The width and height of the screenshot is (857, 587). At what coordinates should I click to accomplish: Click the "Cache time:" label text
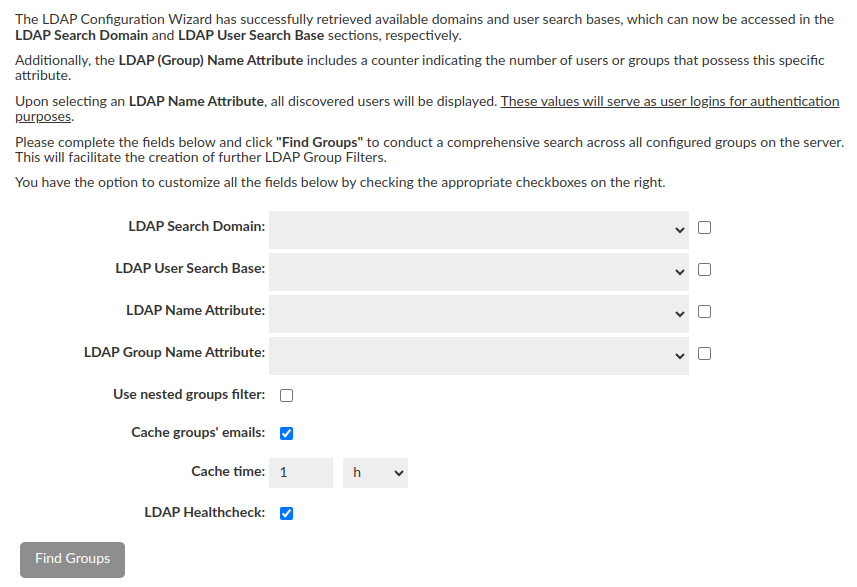click(228, 472)
